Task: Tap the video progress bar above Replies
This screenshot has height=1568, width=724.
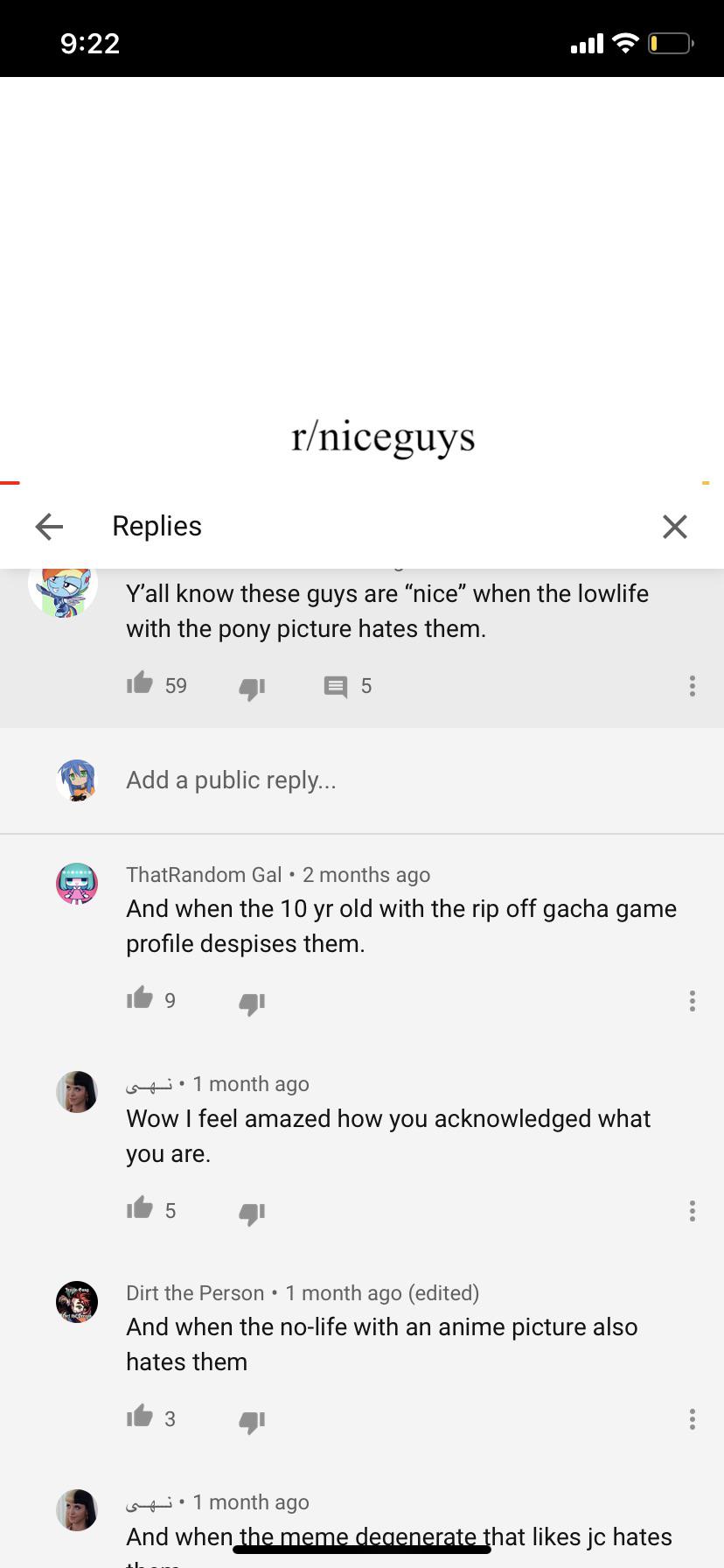Action: [x=362, y=482]
